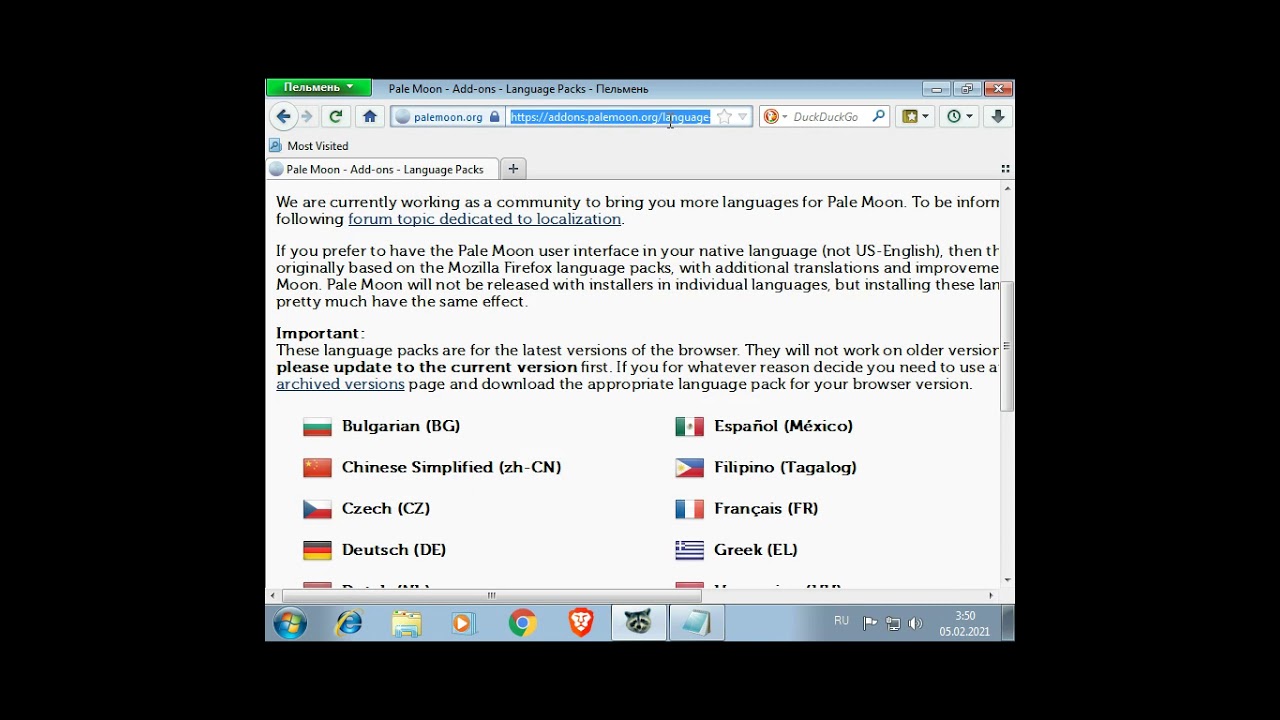Click the list all tabs button
1280x720 pixels.
[x=1005, y=169]
